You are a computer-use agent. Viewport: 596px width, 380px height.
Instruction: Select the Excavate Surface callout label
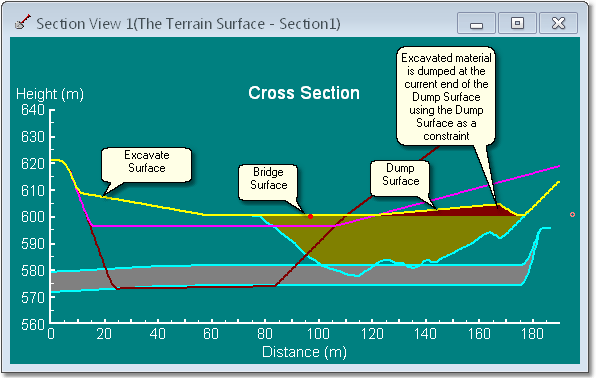coord(146,165)
